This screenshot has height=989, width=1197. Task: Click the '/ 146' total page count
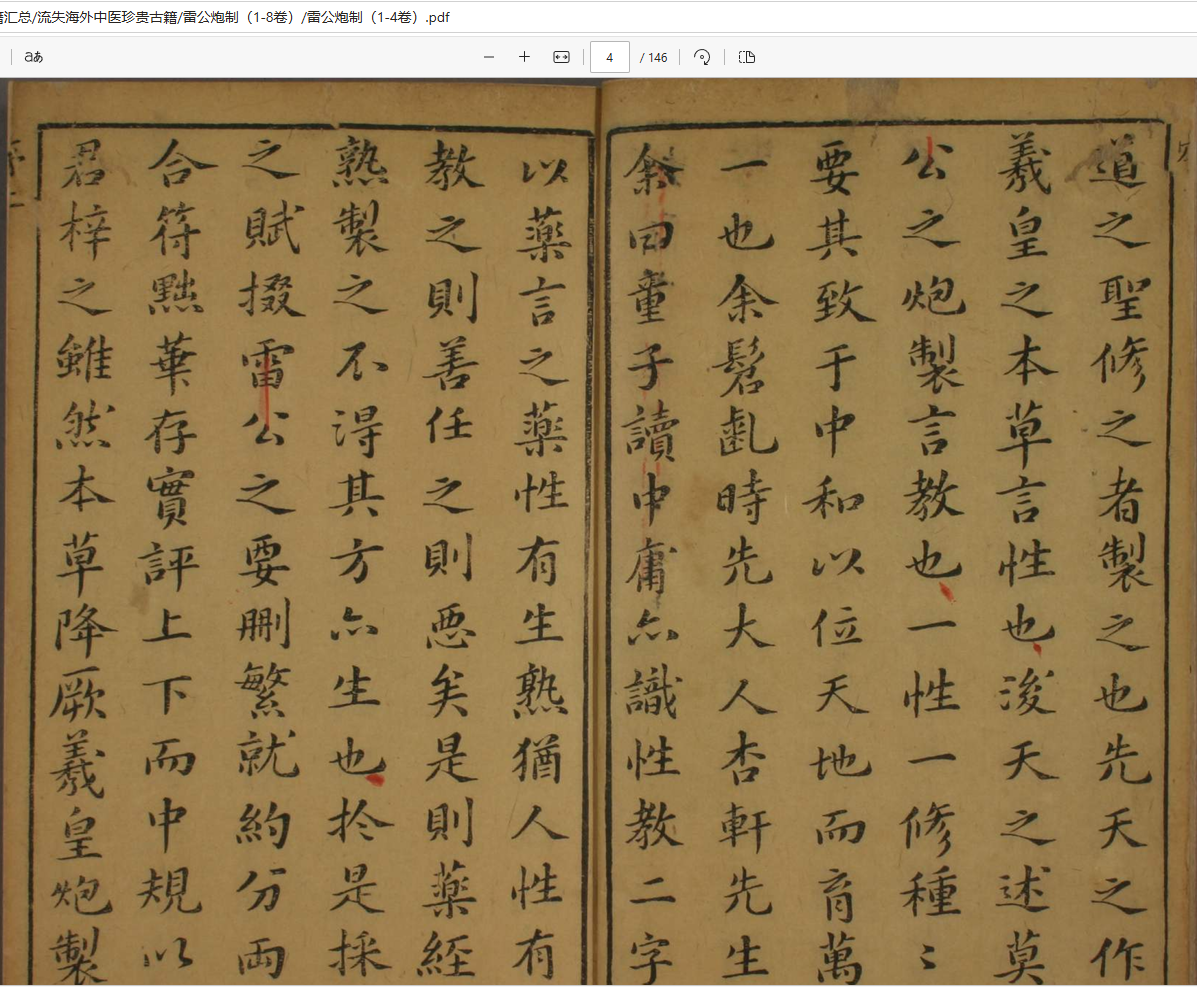coord(654,57)
